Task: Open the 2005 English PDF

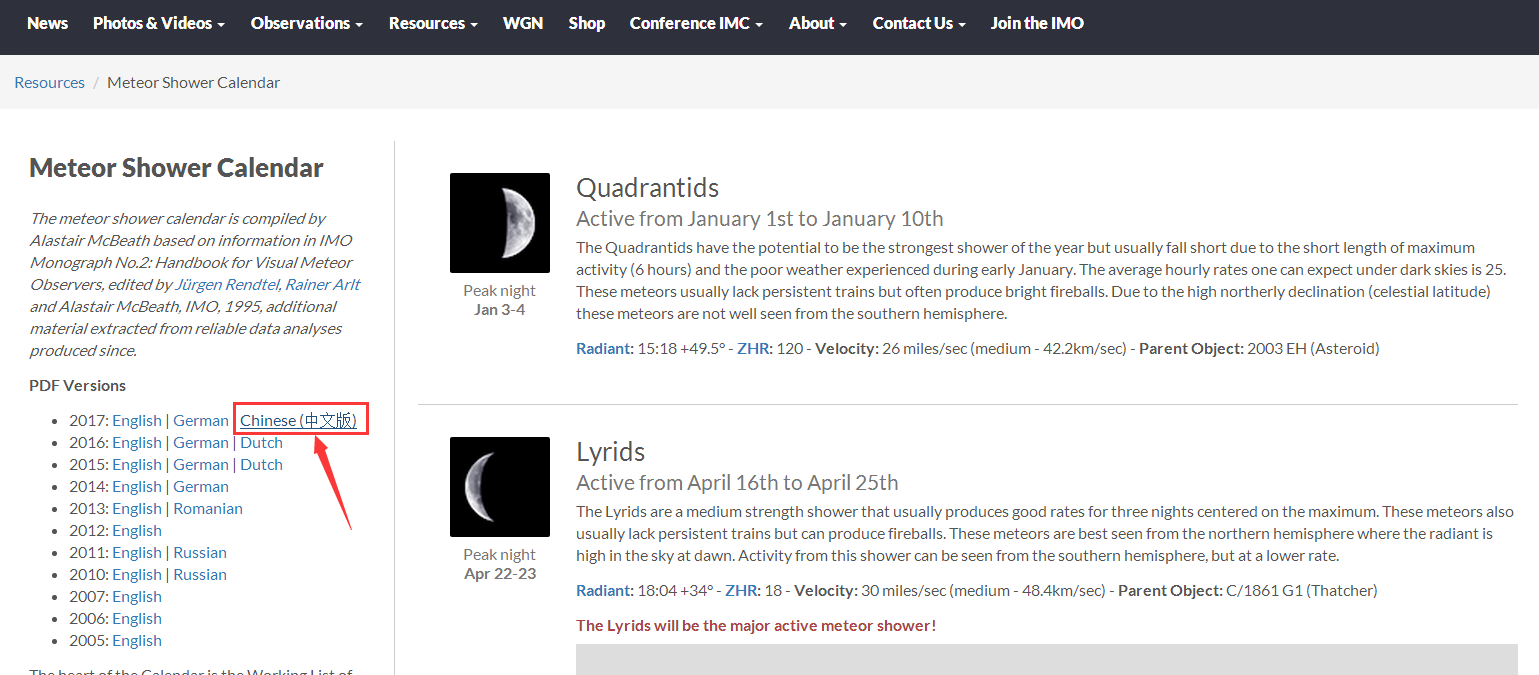Action: coord(136,640)
